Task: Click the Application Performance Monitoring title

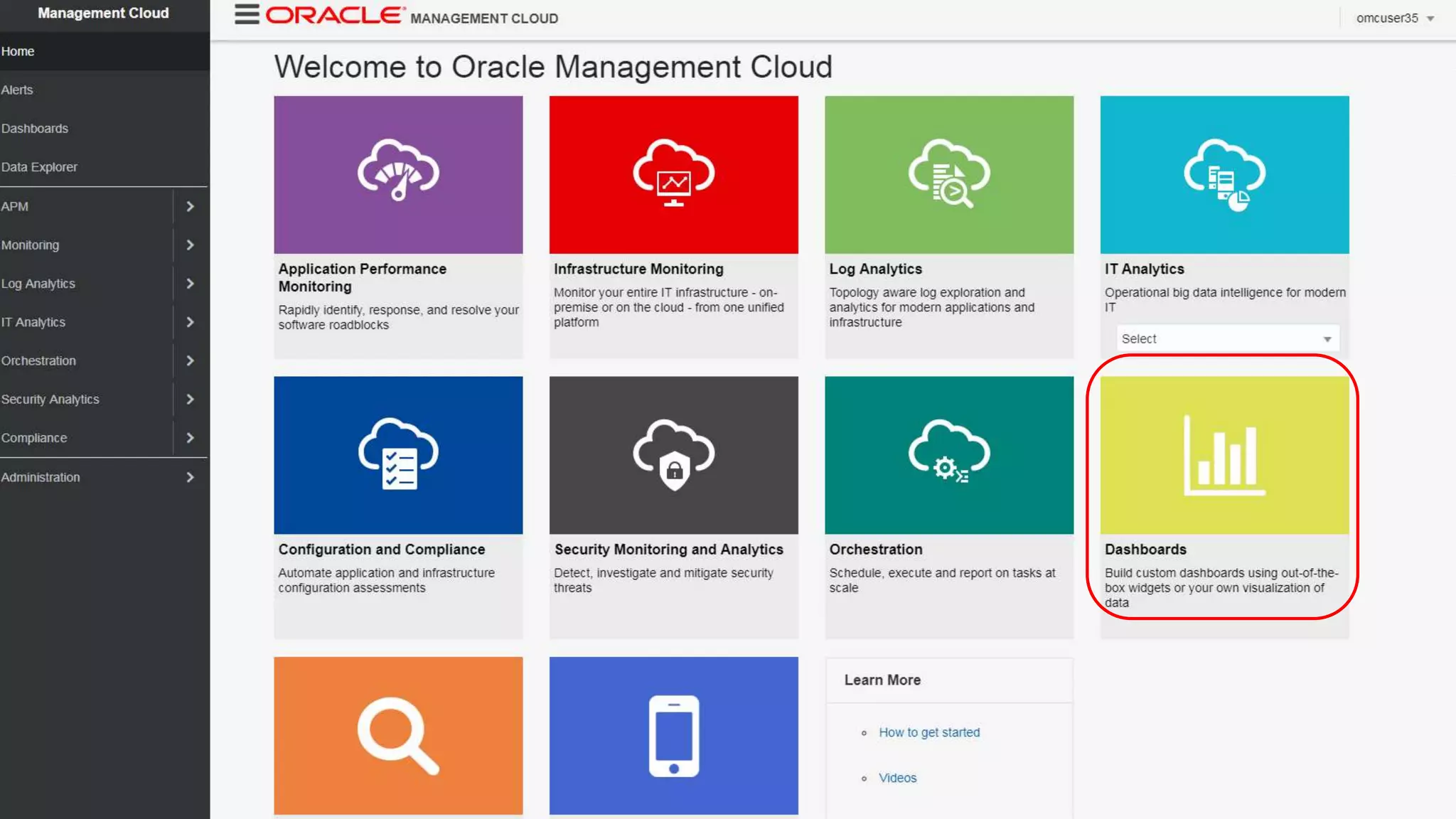Action: coord(363,277)
